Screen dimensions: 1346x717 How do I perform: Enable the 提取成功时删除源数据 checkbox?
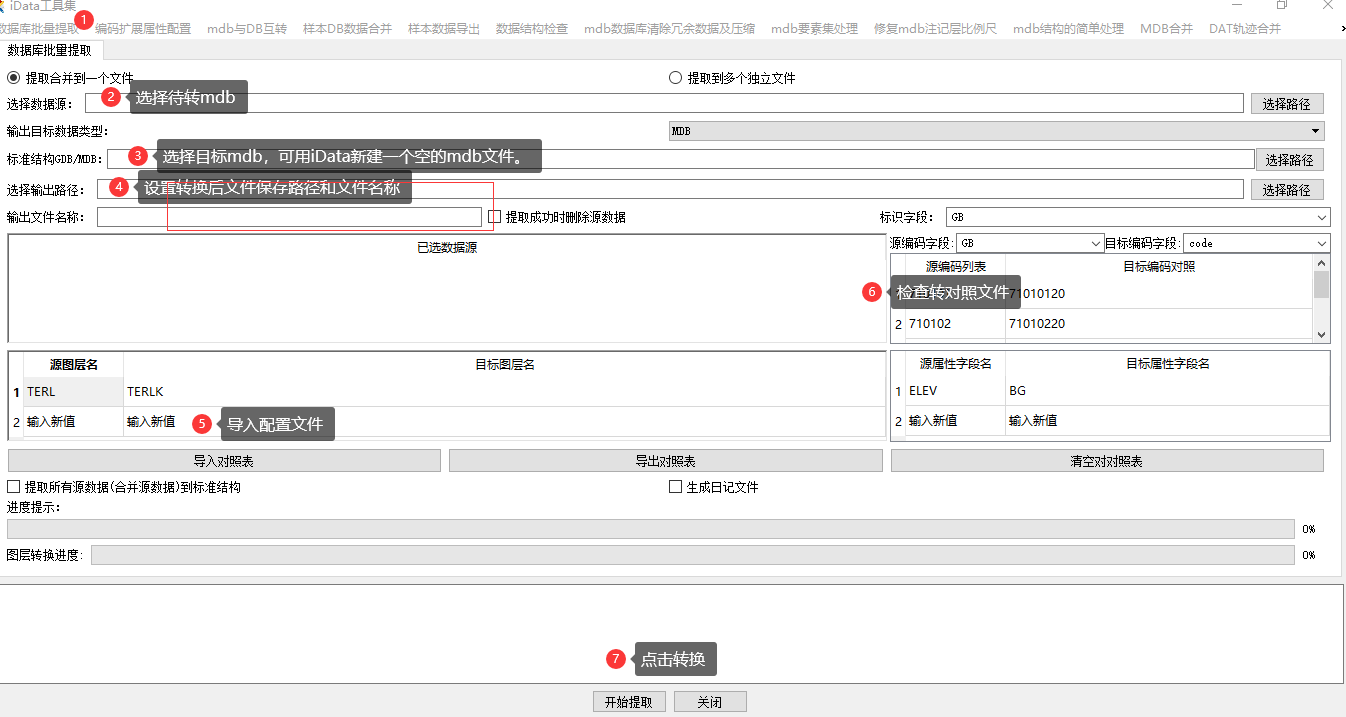[x=494, y=217]
